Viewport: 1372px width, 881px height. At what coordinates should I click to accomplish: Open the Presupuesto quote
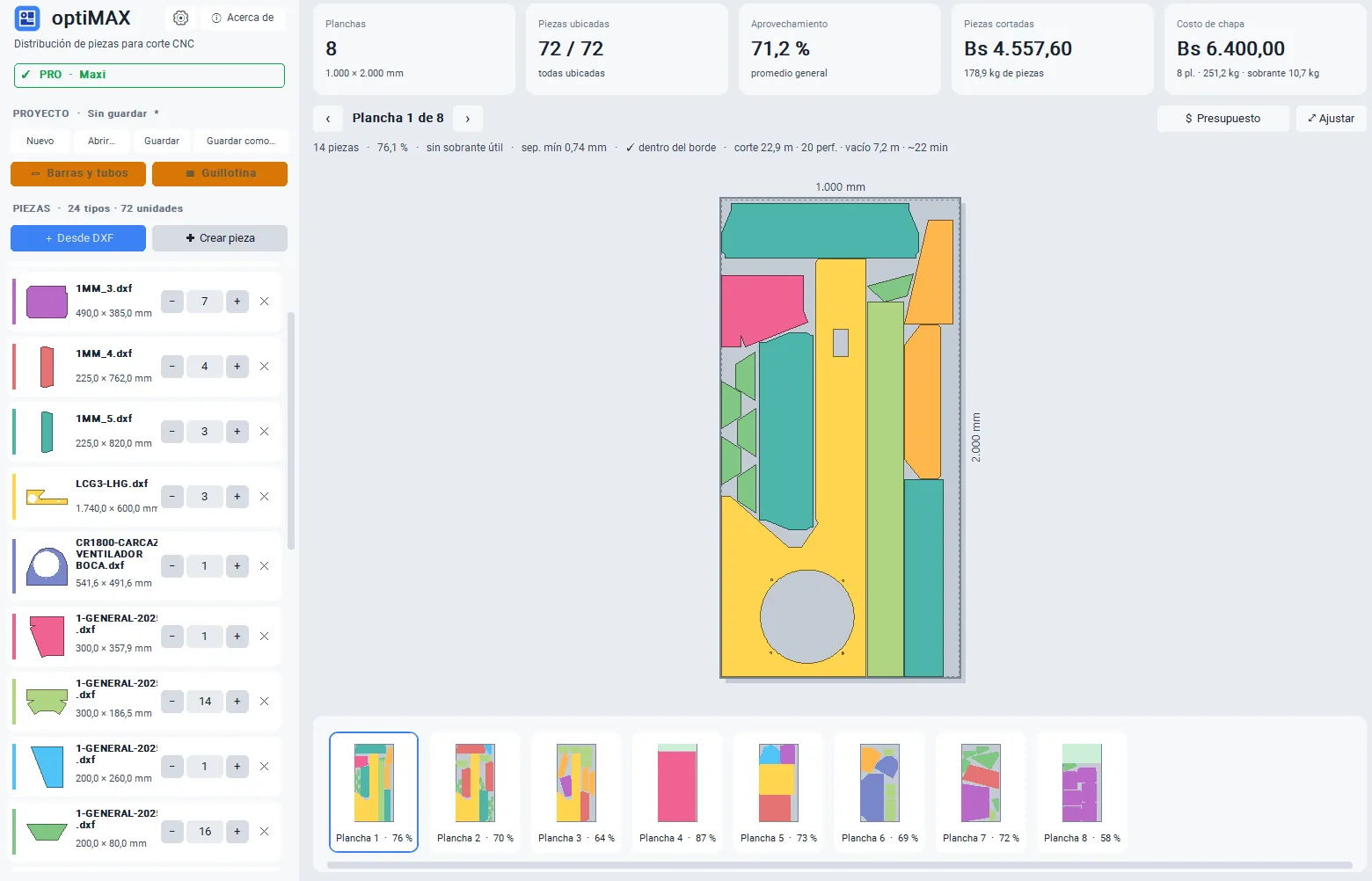[x=1223, y=119]
